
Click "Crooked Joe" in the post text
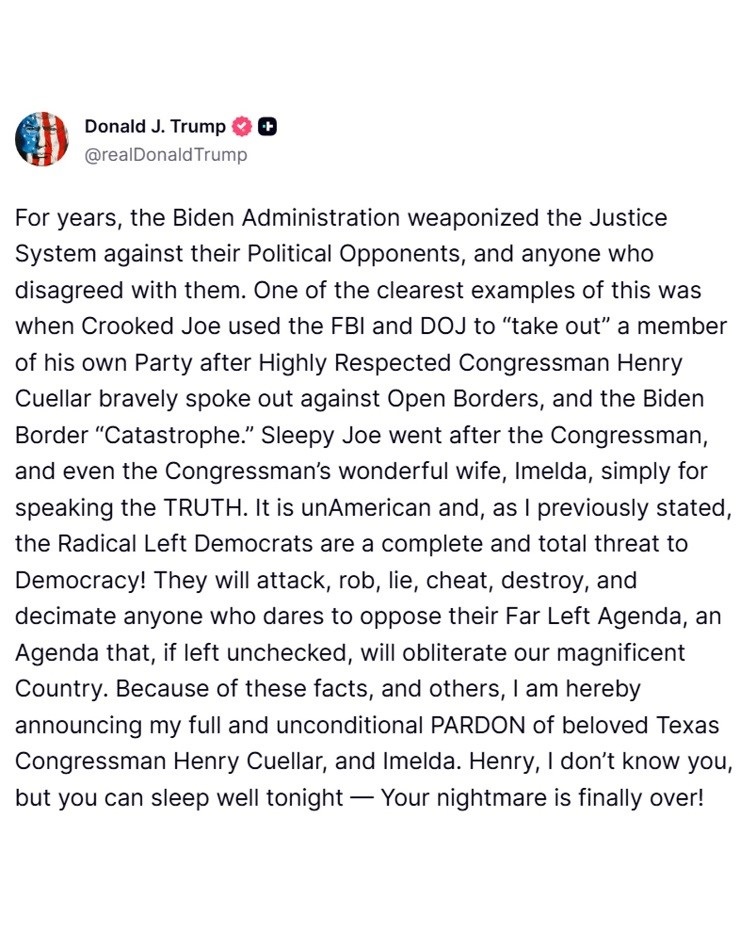coord(159,326)
